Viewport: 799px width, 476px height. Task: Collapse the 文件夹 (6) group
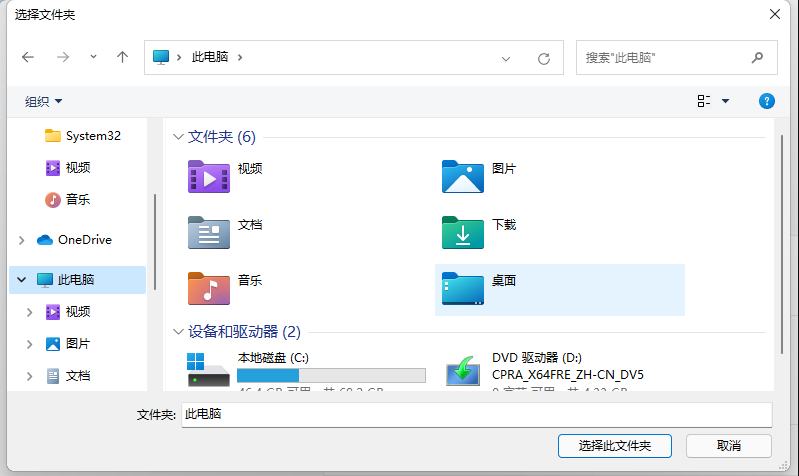(x=178, y=136)
